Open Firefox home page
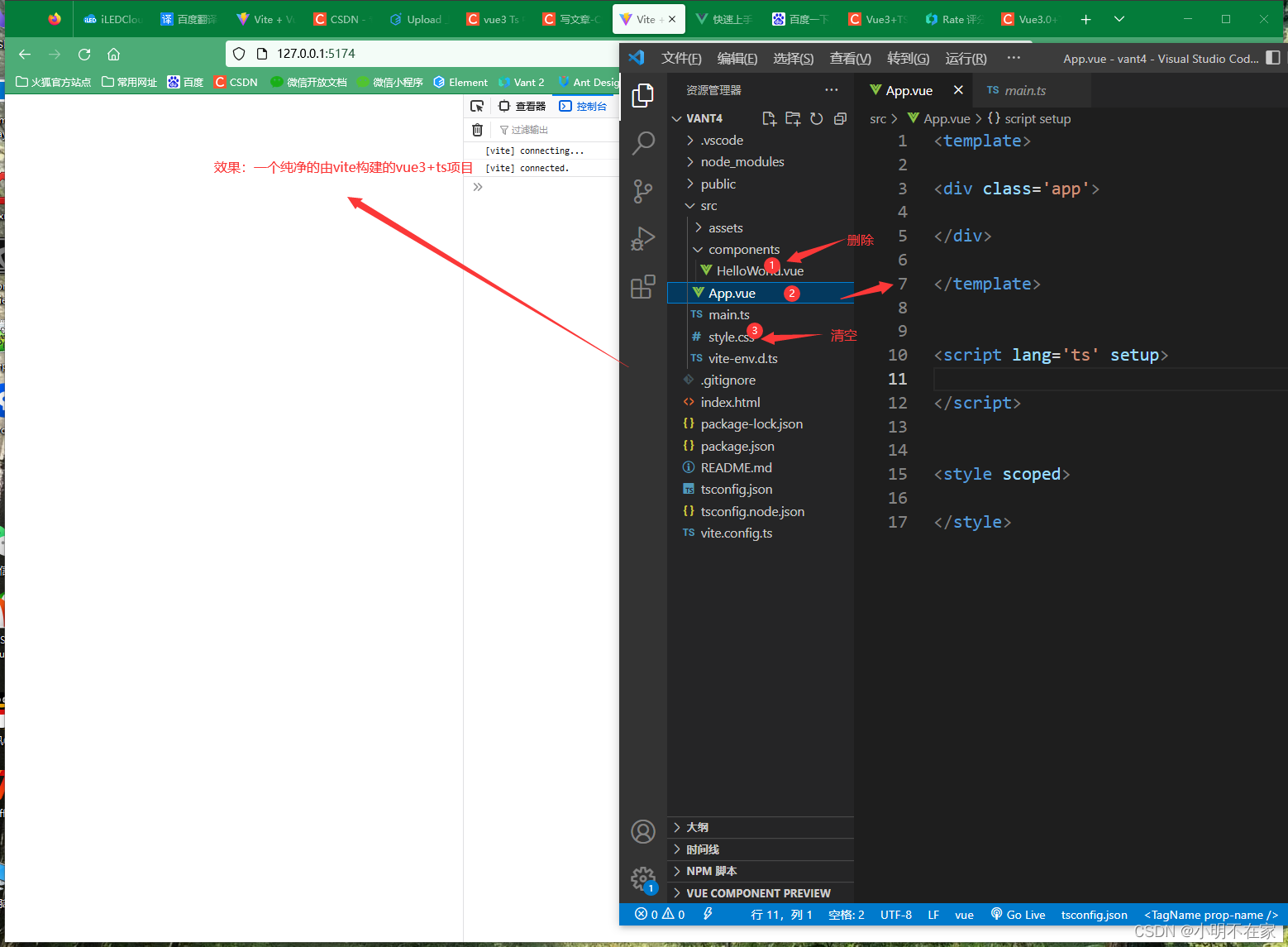The image size is (1288, 947). coord(114,54)
